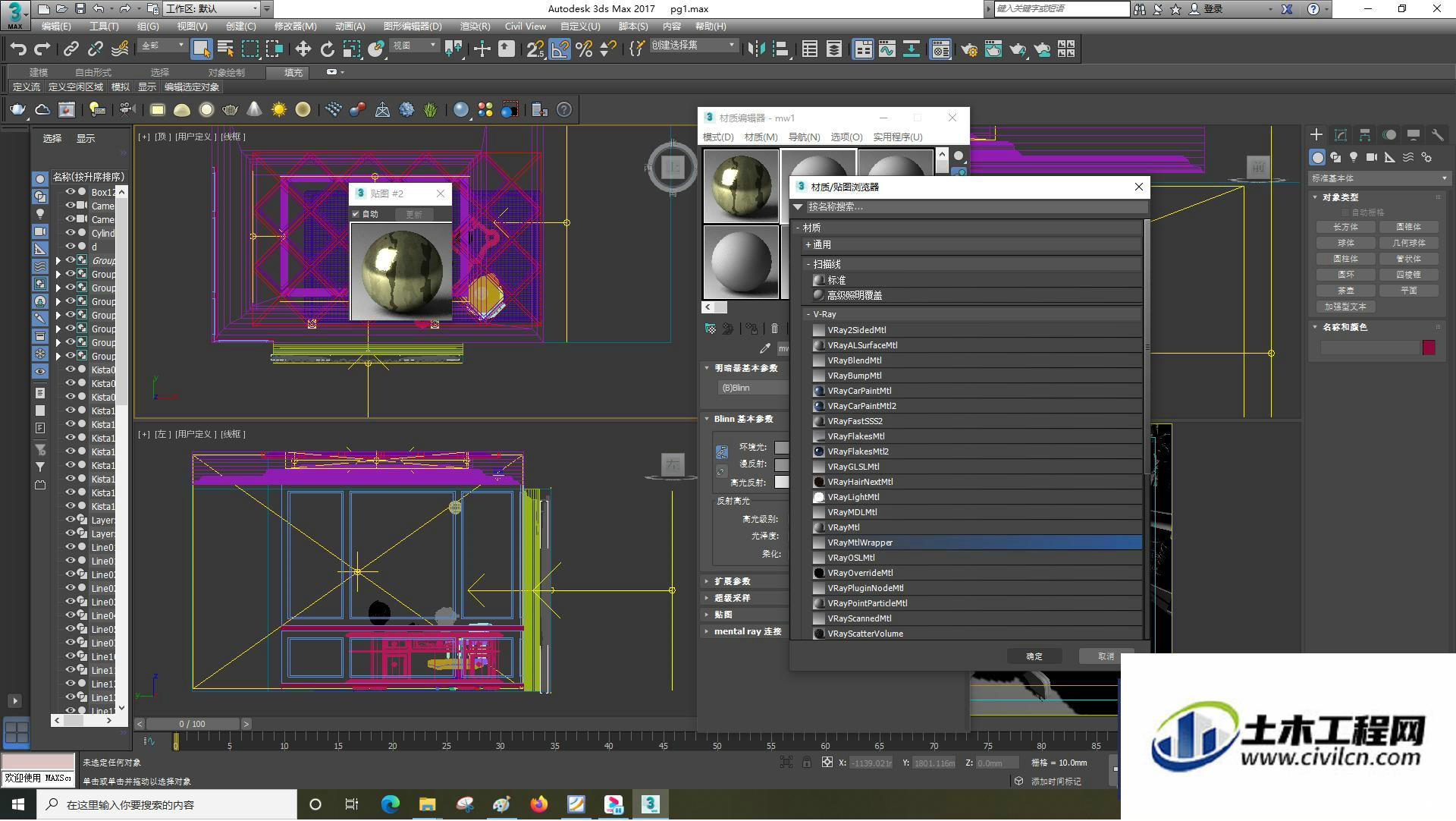Click the help question mark icon

563,110
